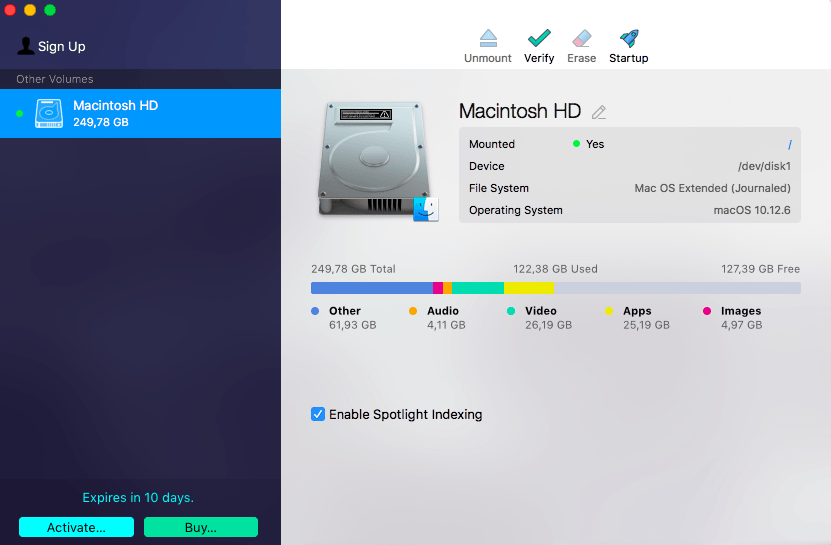Click the Other 61,93 GB value
Viewport: 831px width, 545px height.
click(x=352, y=325)
